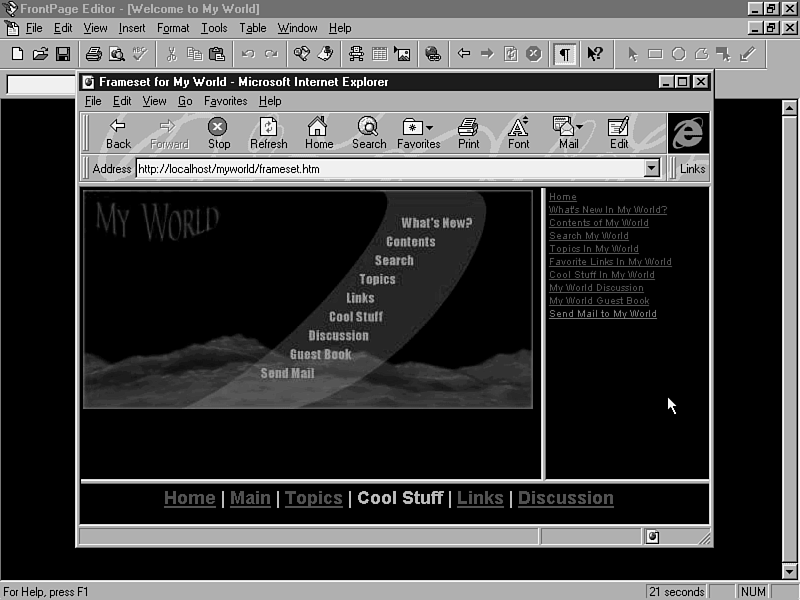Click the address URL input field
Image resolution: width=800 pixels, height=600 pixels.
point(390,169)
